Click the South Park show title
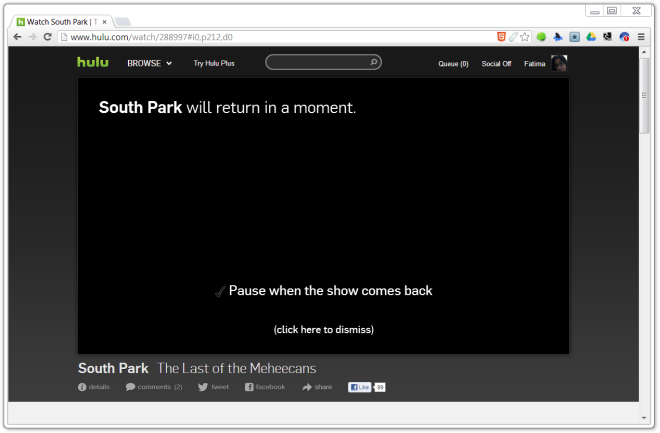The height and width of the screenshot is (433, 660). pyautogui.click(x=113, y=368)
